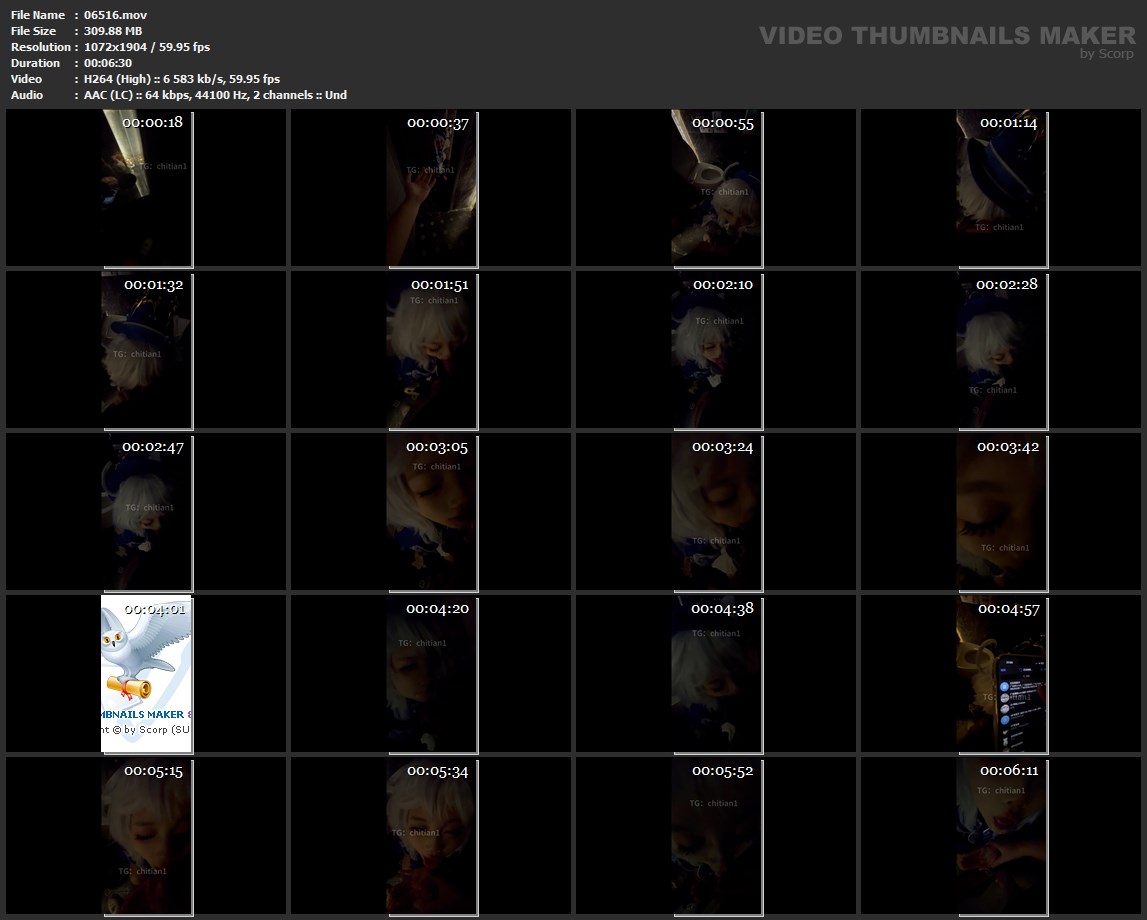Select the thumbnail at timestamp 00:03:24
This screenshot has width=1147, height=920.
717,512
